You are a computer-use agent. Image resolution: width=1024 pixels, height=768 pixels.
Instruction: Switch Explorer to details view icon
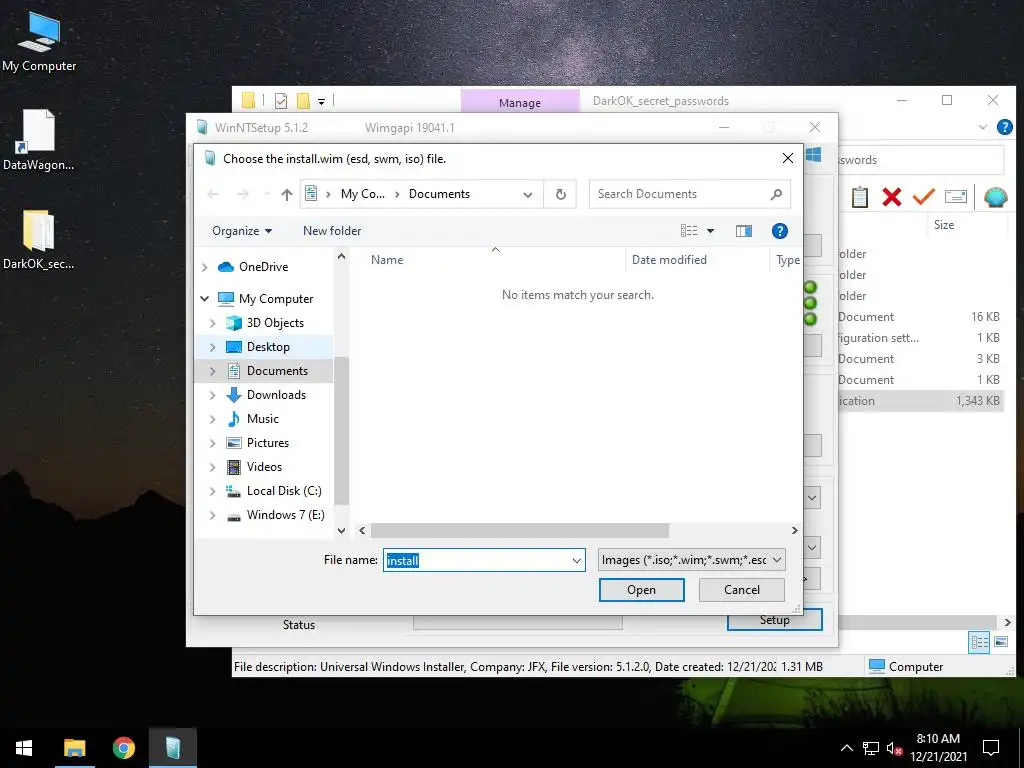coord(980,642)
